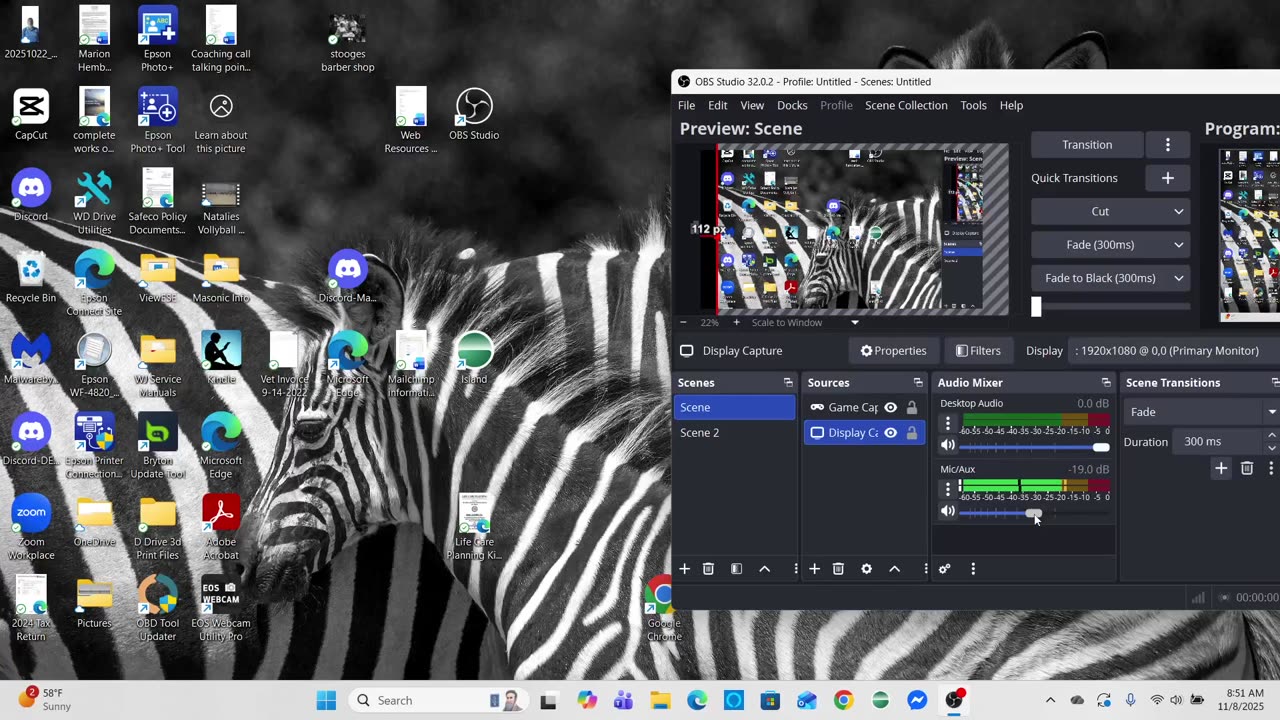Open OBS Studio desktop shortcut

(x=474, y=115)
